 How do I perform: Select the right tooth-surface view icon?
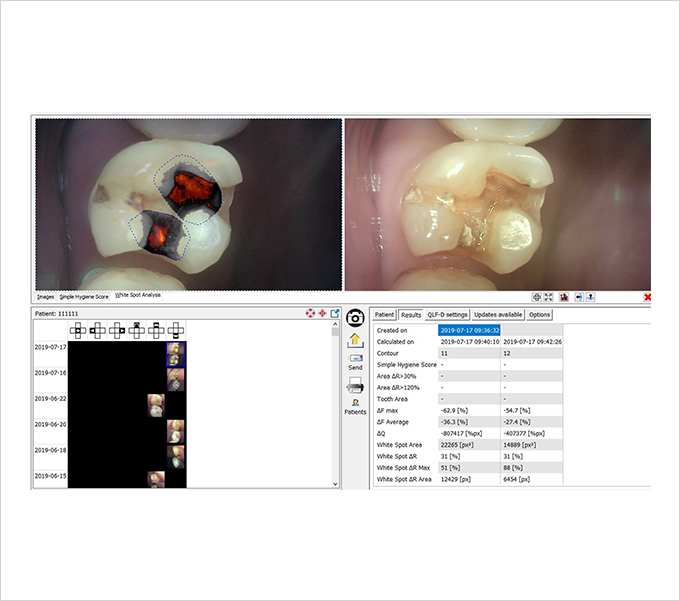117,331
